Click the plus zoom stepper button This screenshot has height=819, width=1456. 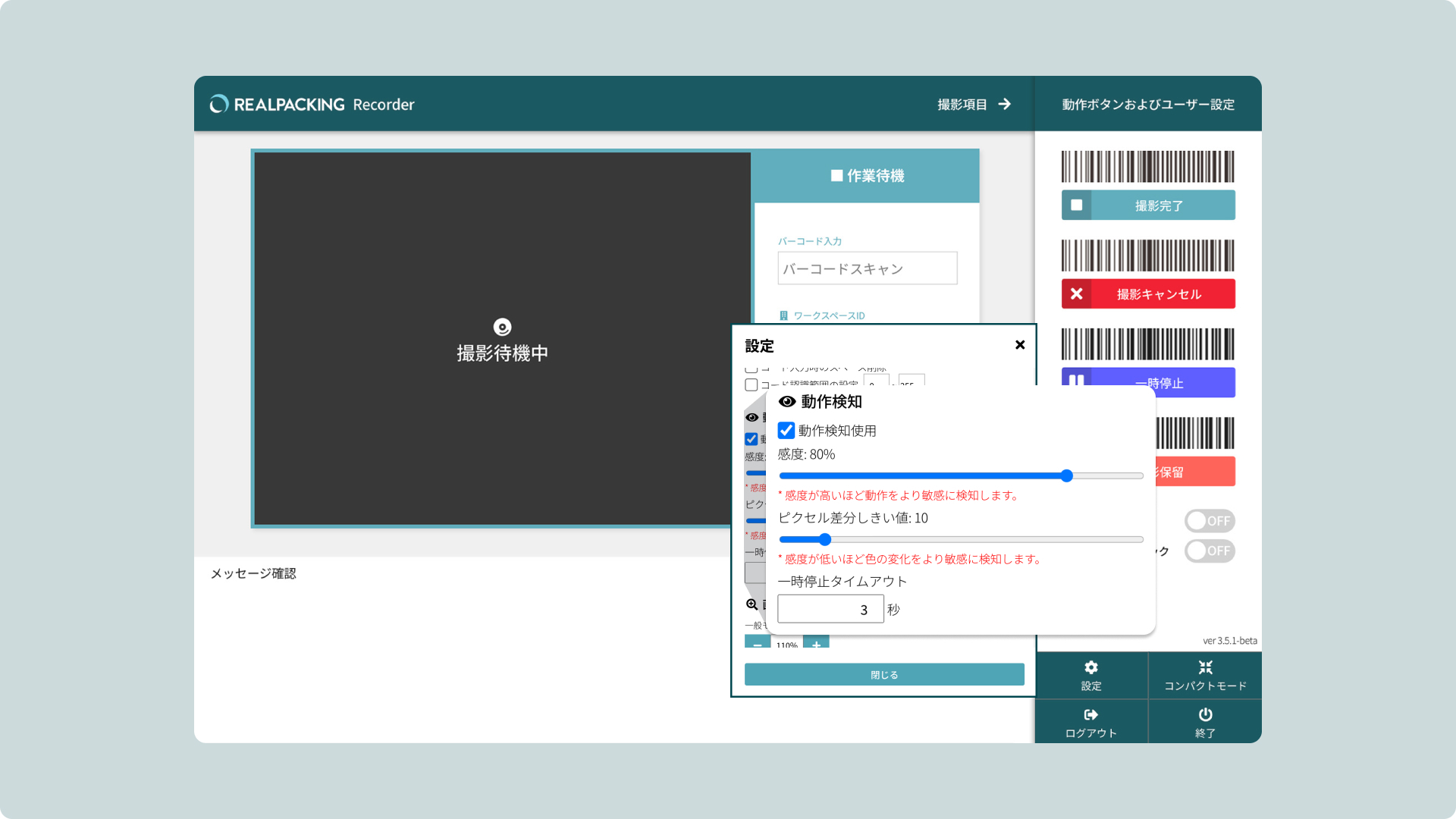point(816,644)
